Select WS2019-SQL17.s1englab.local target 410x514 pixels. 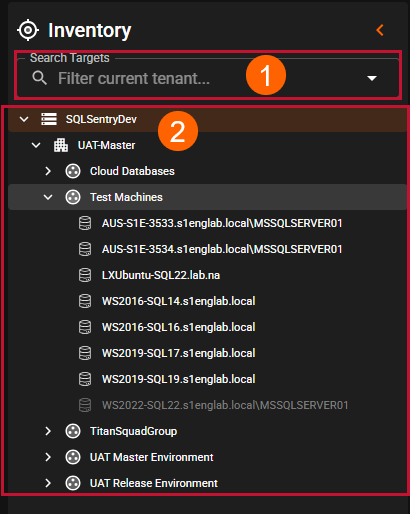[179, 353]
